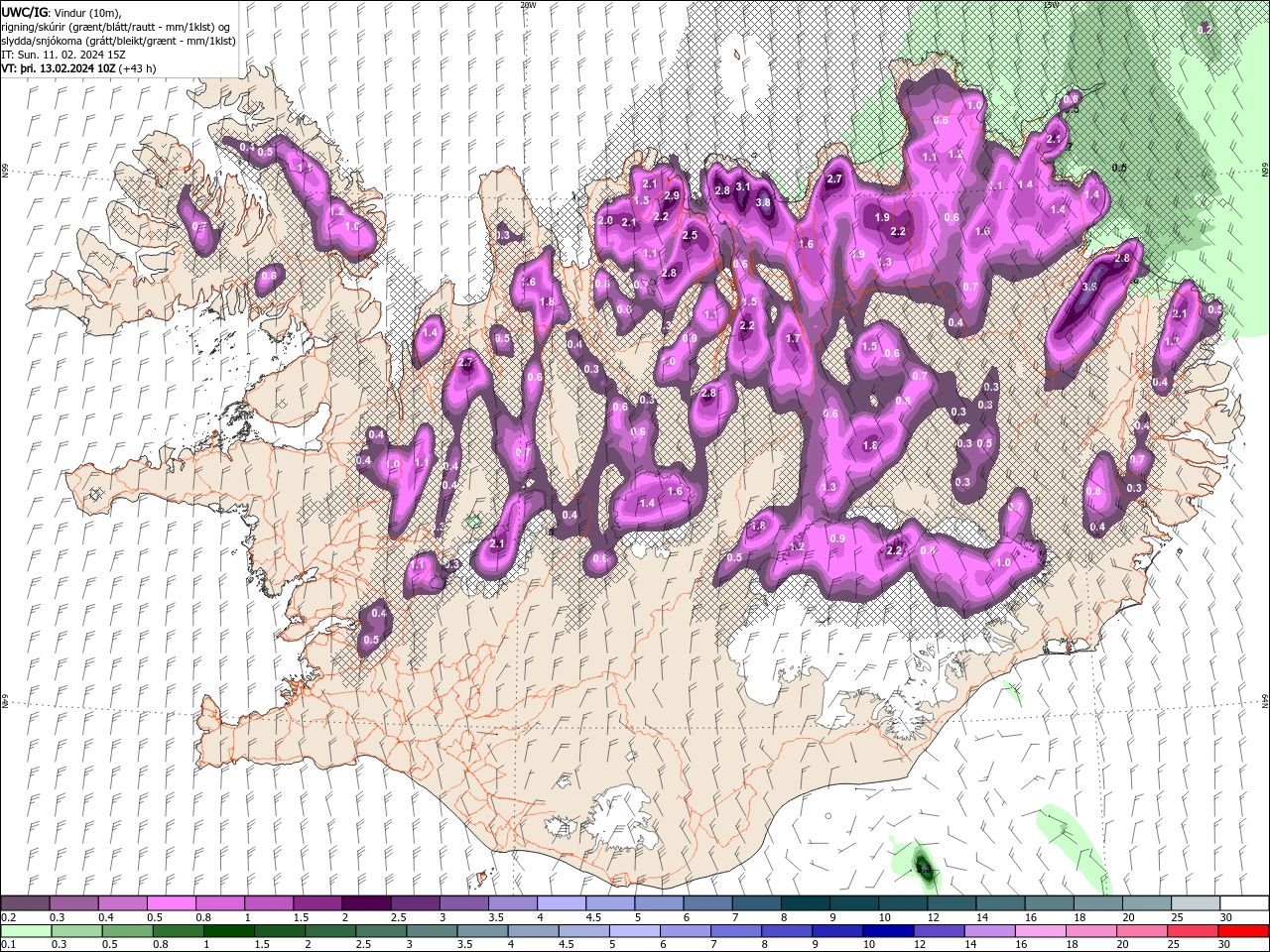Select the white 30 snow legend swatch

click(1243, 903)
